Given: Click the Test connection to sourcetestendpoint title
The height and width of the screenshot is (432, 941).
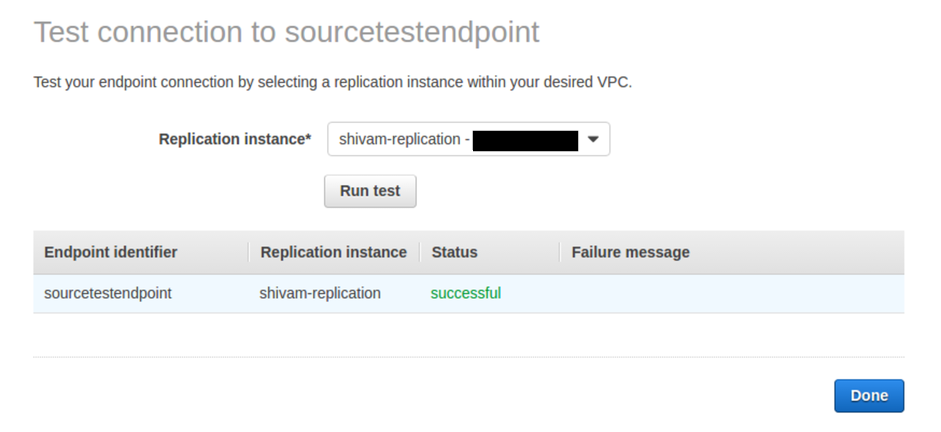Looking at the screenshot, I should point(287,32).
